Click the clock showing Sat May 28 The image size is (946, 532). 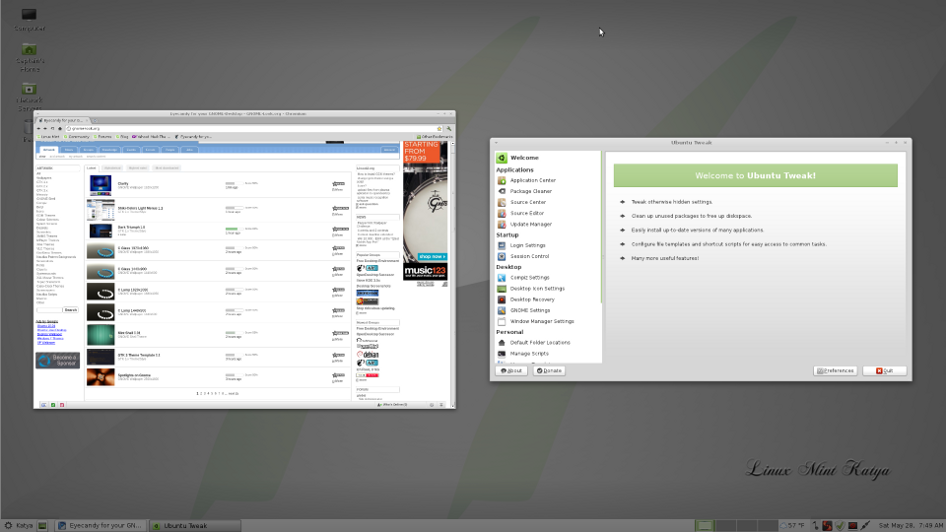click(x=911, y=525)
